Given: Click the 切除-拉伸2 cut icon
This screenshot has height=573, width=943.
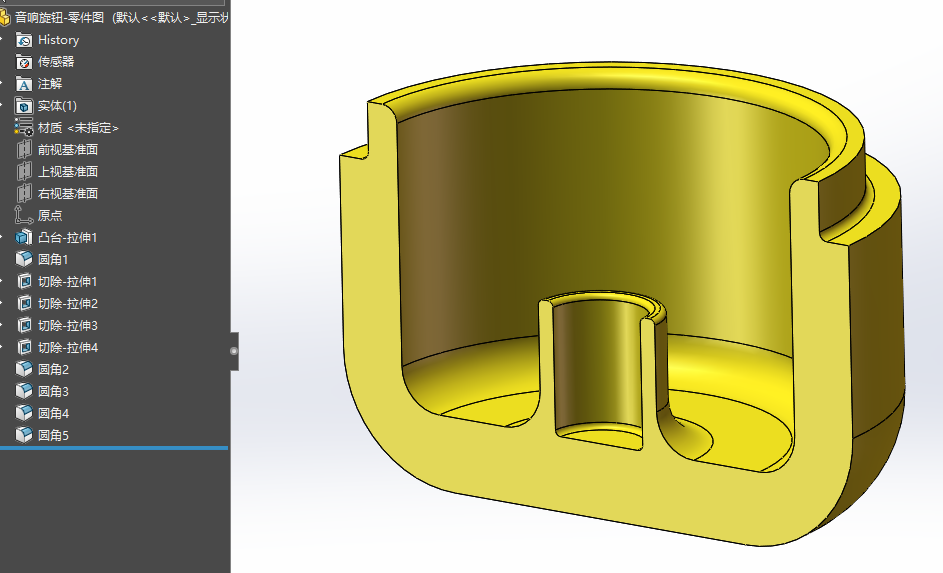Looking at the screenshot, I should click(x=23, y=303).
